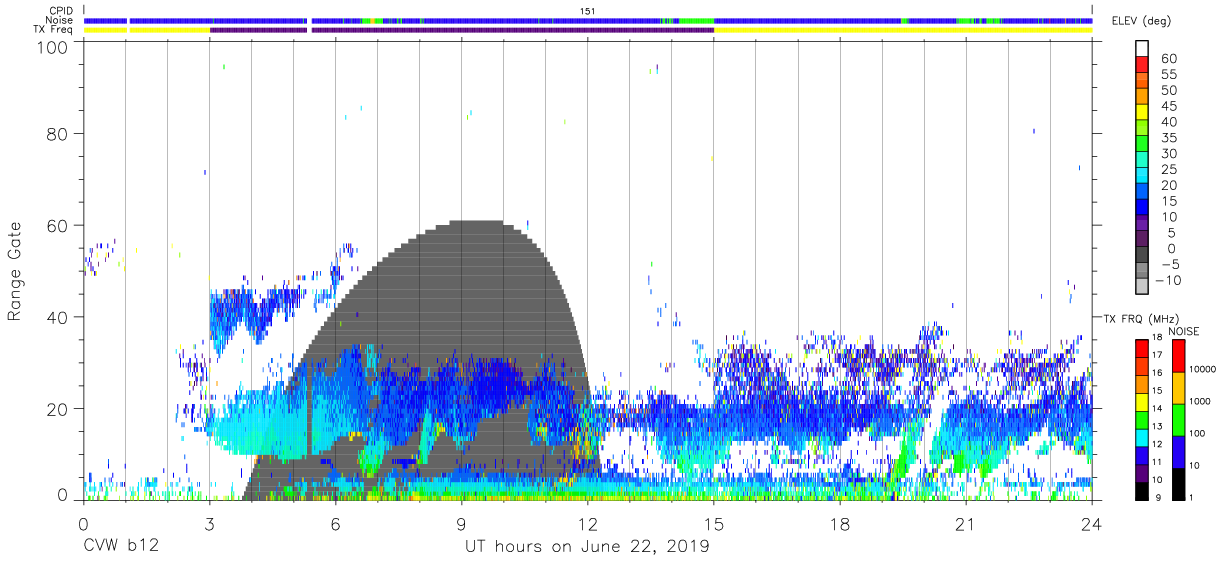Click the '25' label on ELEV colorbar
Image resolution: width=1228 pixels, height=567 pixels.
click(x=1168, y=170)
